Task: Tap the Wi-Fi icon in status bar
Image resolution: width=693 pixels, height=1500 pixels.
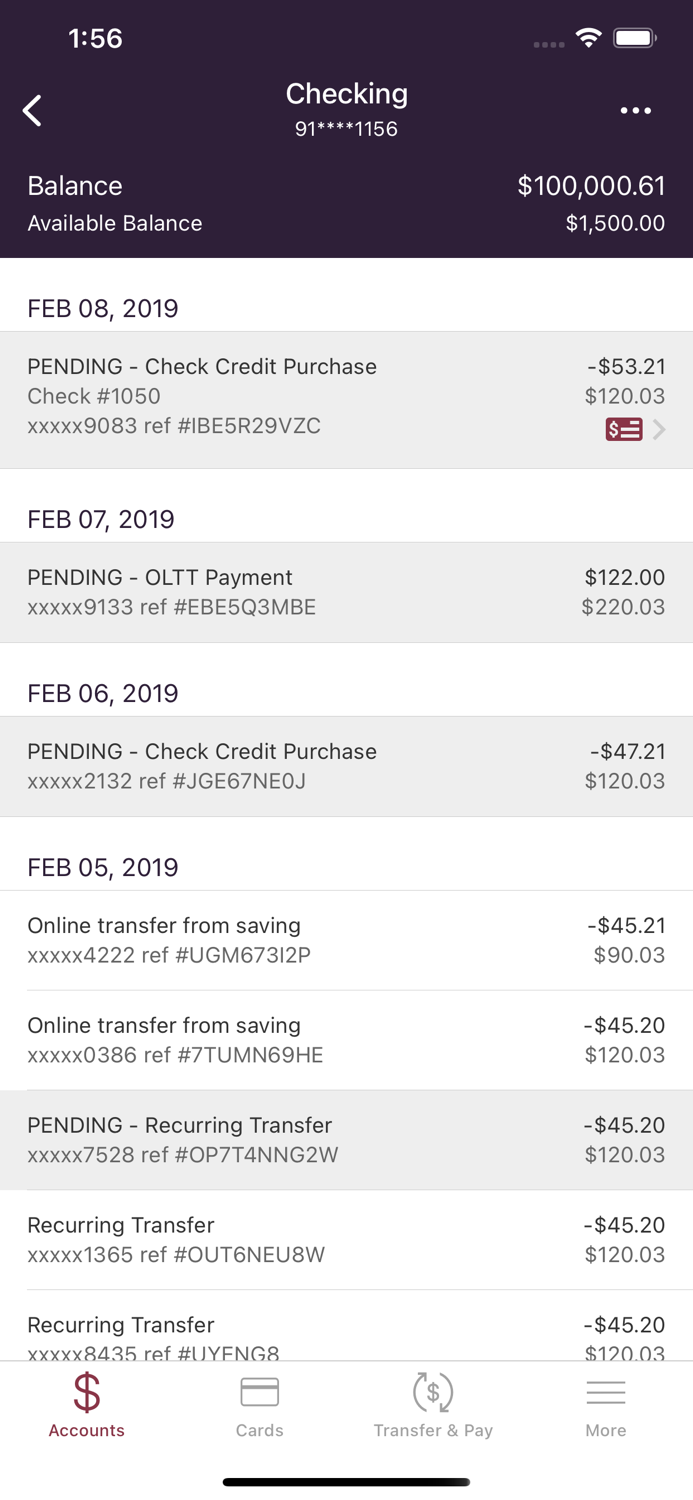Action: click(589, 36)
